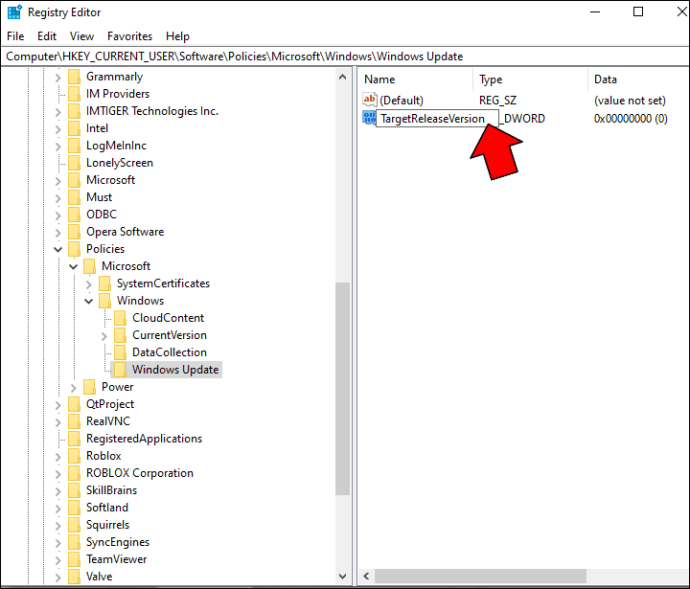Collapse the Windows key

[88, 302]
